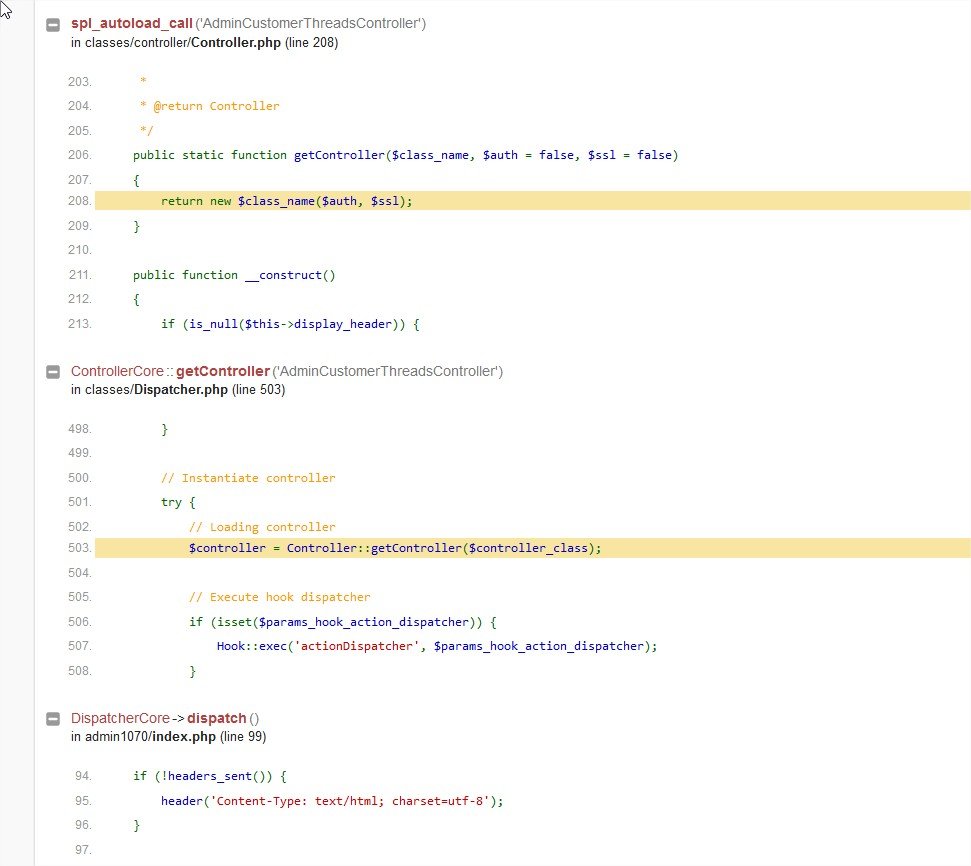Image resolution: width=971 pixels, height=866 pixels.
Task: Click the dispatch method name heading
Action: (217, 718)
